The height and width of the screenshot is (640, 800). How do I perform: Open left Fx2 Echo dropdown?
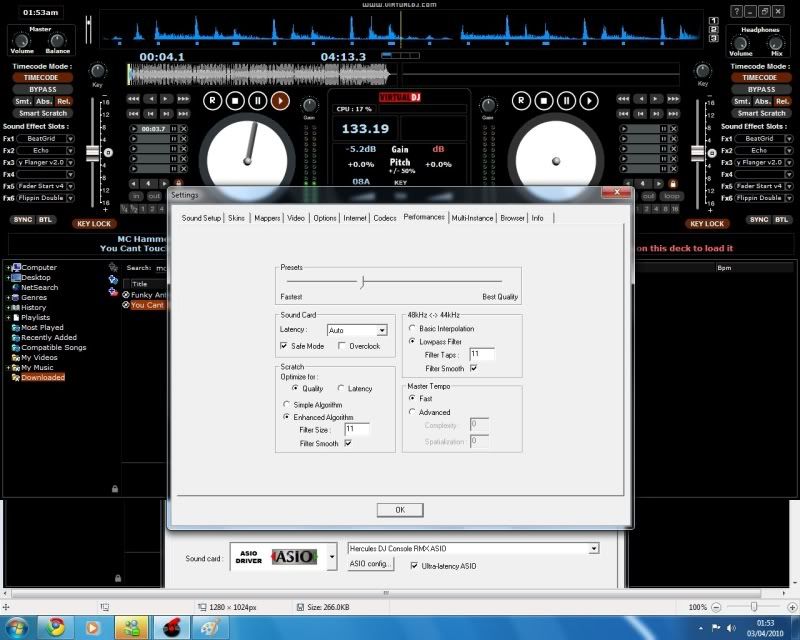(70, 151)
